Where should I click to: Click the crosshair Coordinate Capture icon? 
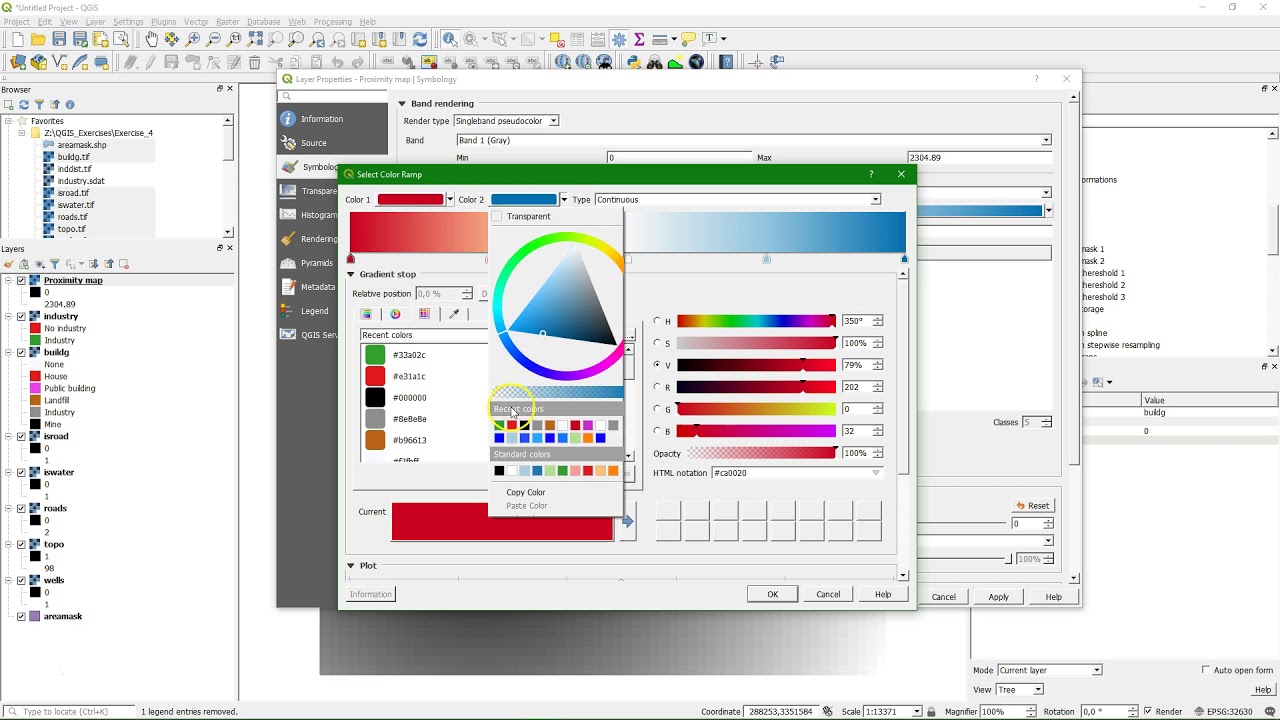(755, 62)
